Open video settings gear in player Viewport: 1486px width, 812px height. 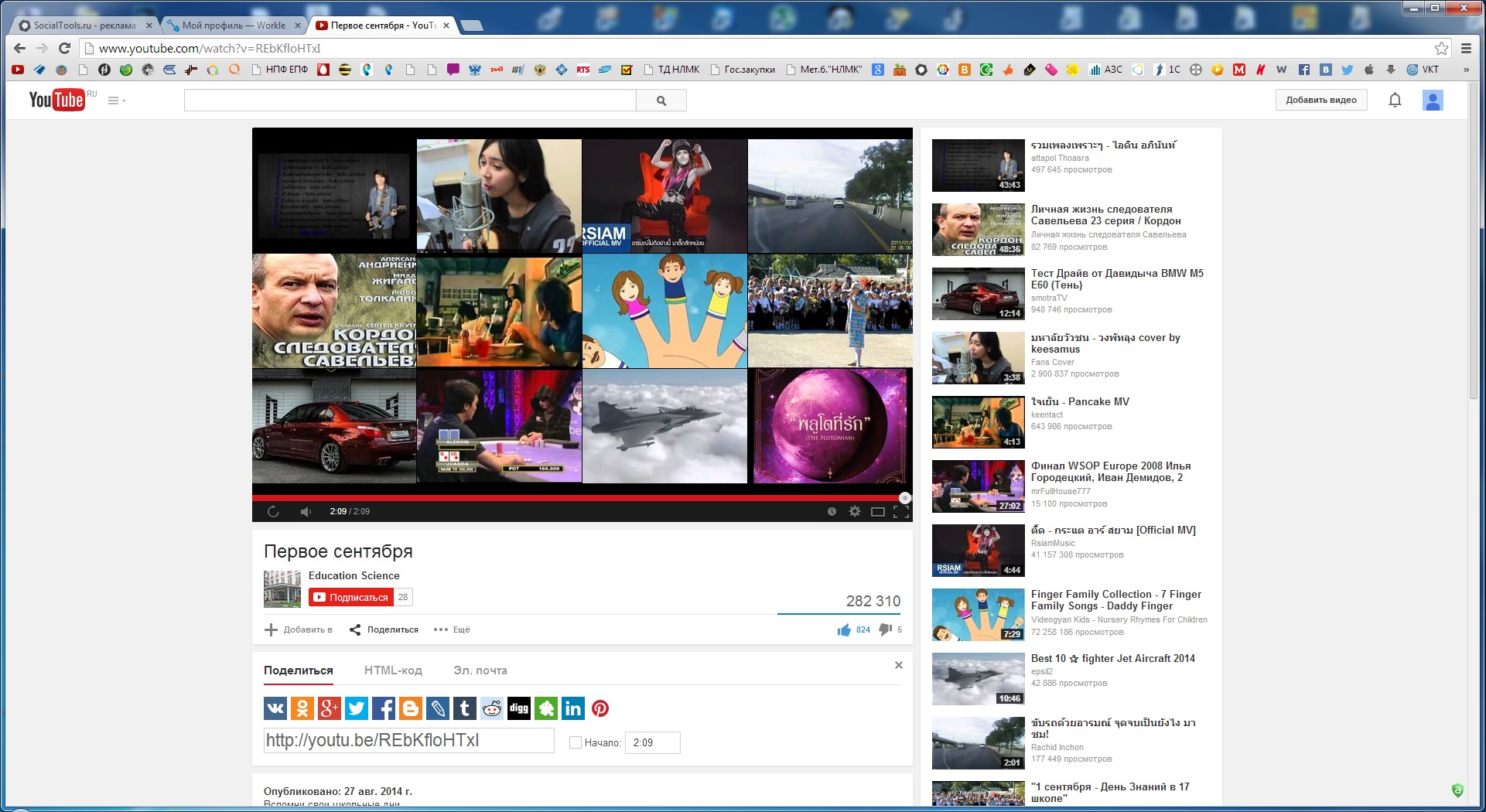855,511
